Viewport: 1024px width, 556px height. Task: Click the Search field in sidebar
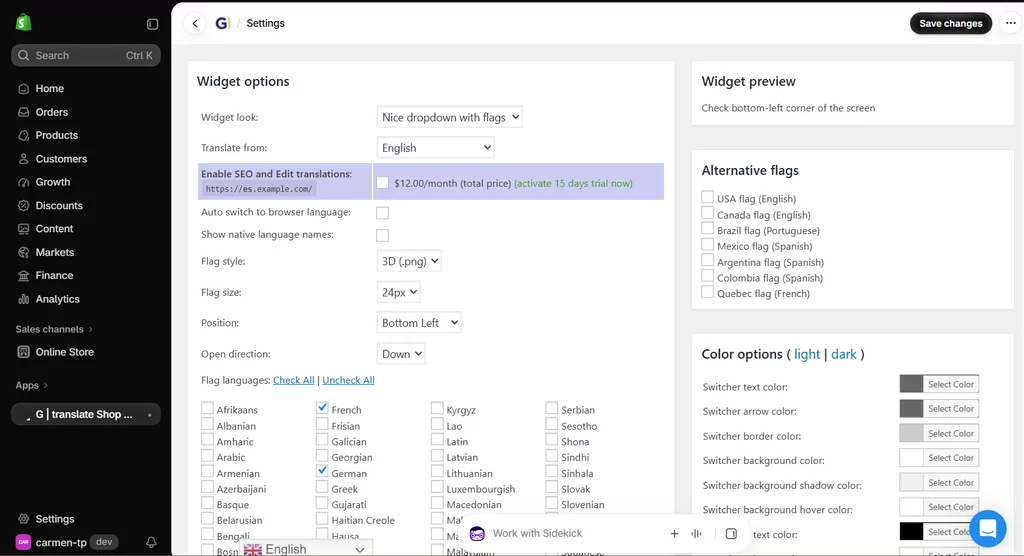tap(86, 56)
